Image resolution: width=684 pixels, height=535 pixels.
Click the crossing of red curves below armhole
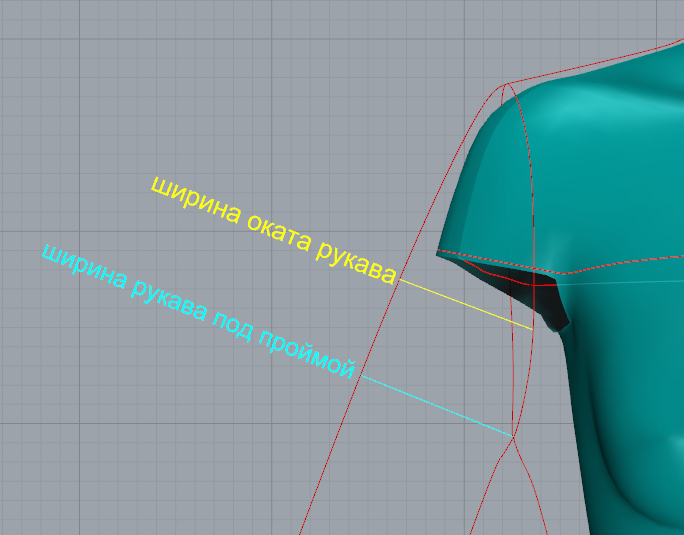coord(512,440)
